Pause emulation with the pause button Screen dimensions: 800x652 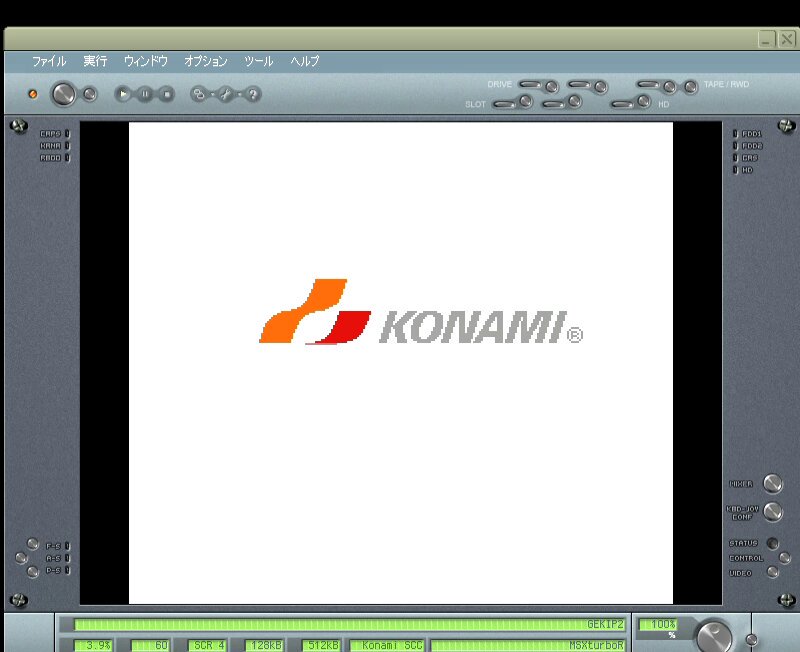[145, 94]
